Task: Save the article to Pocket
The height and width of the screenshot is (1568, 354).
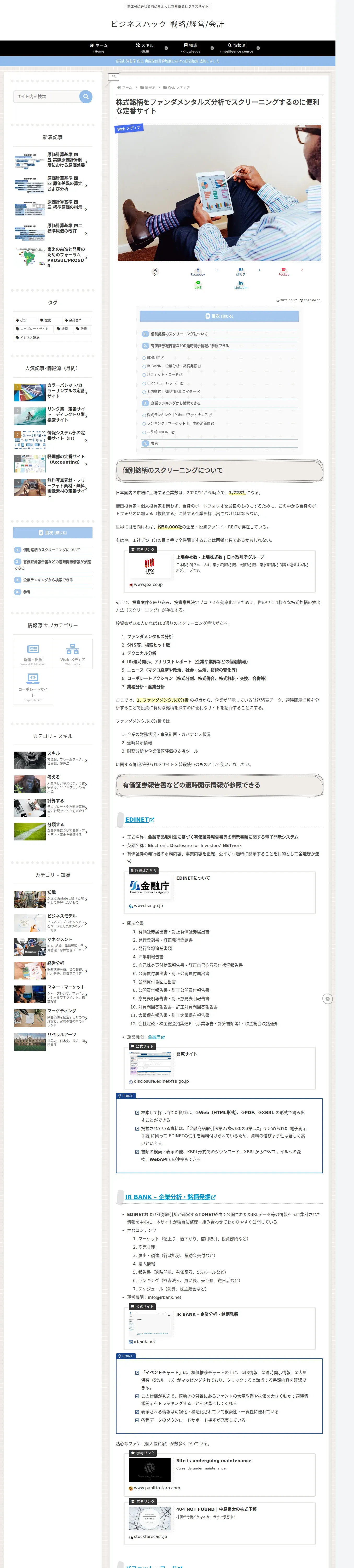Action: (283, 272)
